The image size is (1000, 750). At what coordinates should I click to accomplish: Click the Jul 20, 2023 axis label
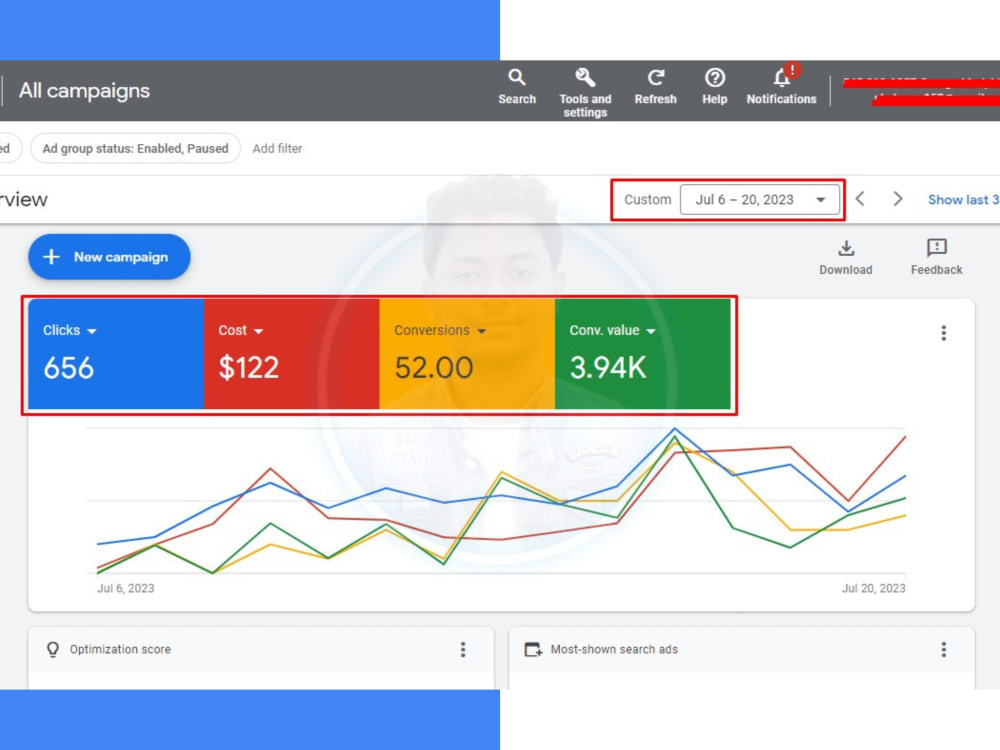[x=873, y=588]
